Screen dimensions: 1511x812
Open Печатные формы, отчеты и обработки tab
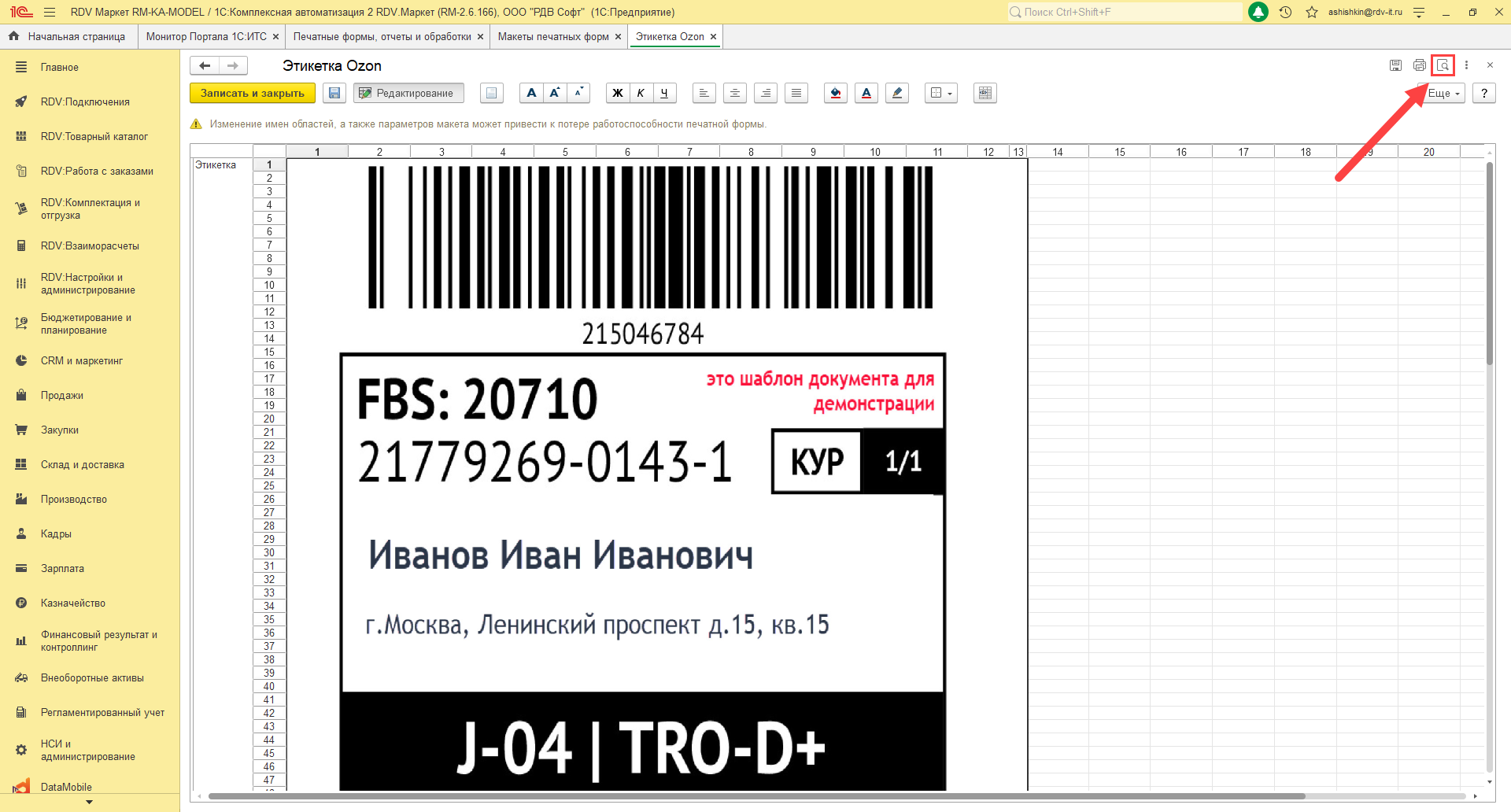[x=382, y=36]
